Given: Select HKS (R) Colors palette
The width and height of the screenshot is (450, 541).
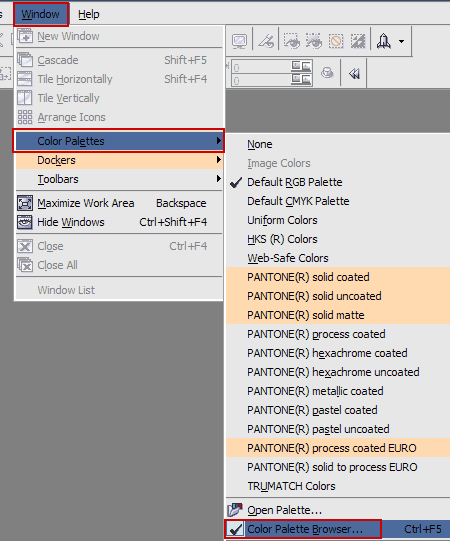Looking at the screenshot, I should click(338, 239).
